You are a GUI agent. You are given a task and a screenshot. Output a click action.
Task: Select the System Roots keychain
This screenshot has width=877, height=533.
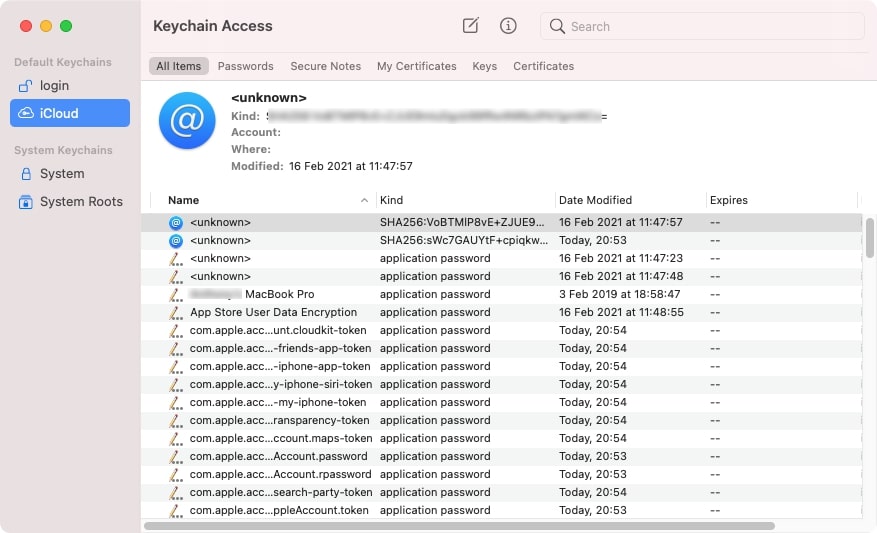pos(70,202)
